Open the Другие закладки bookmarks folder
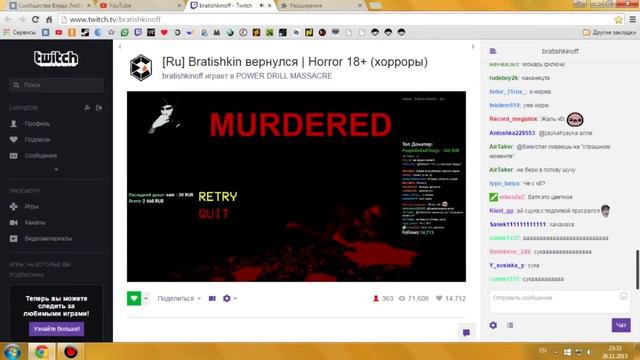This screenshot has height=360, width=640. pos(609,32)
